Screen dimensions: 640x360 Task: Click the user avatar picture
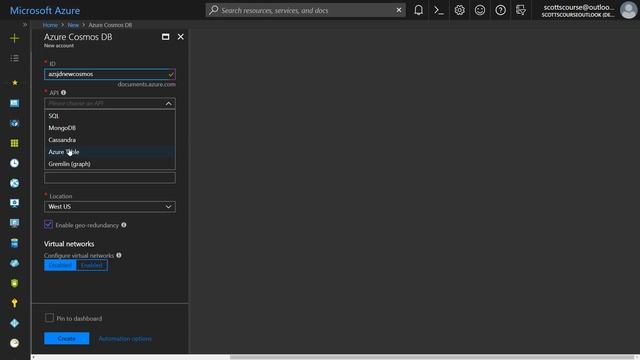(628, 10)
